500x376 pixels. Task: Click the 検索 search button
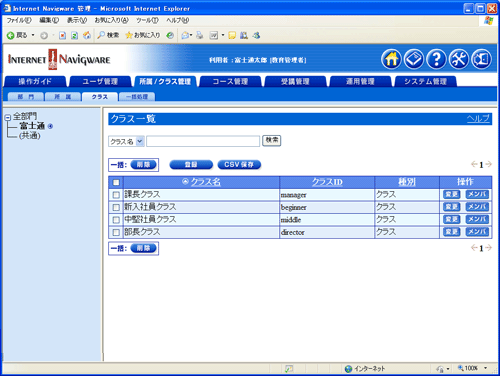click(272, 141)
